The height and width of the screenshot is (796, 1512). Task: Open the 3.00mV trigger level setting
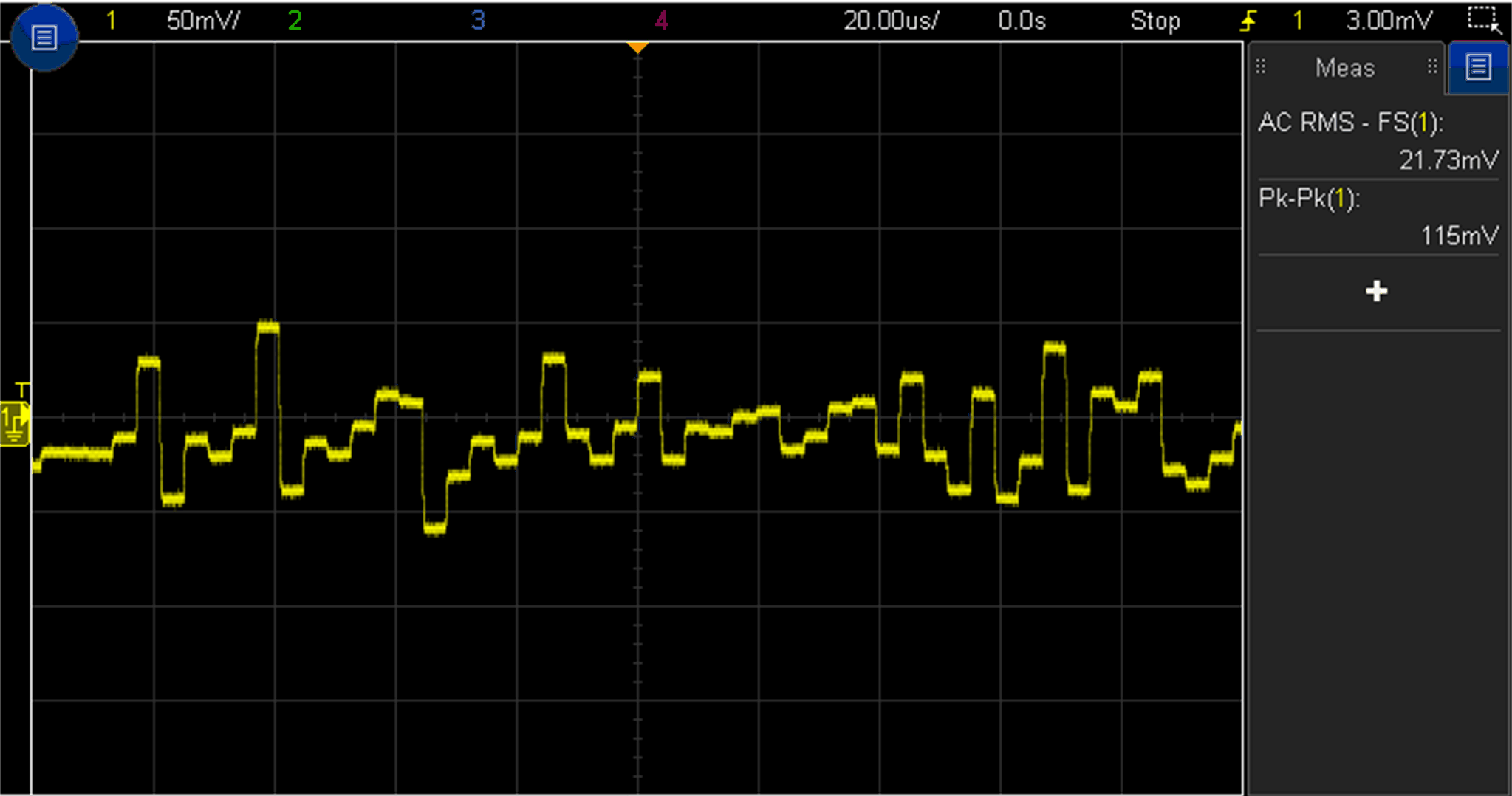[x=1389, y=21]
